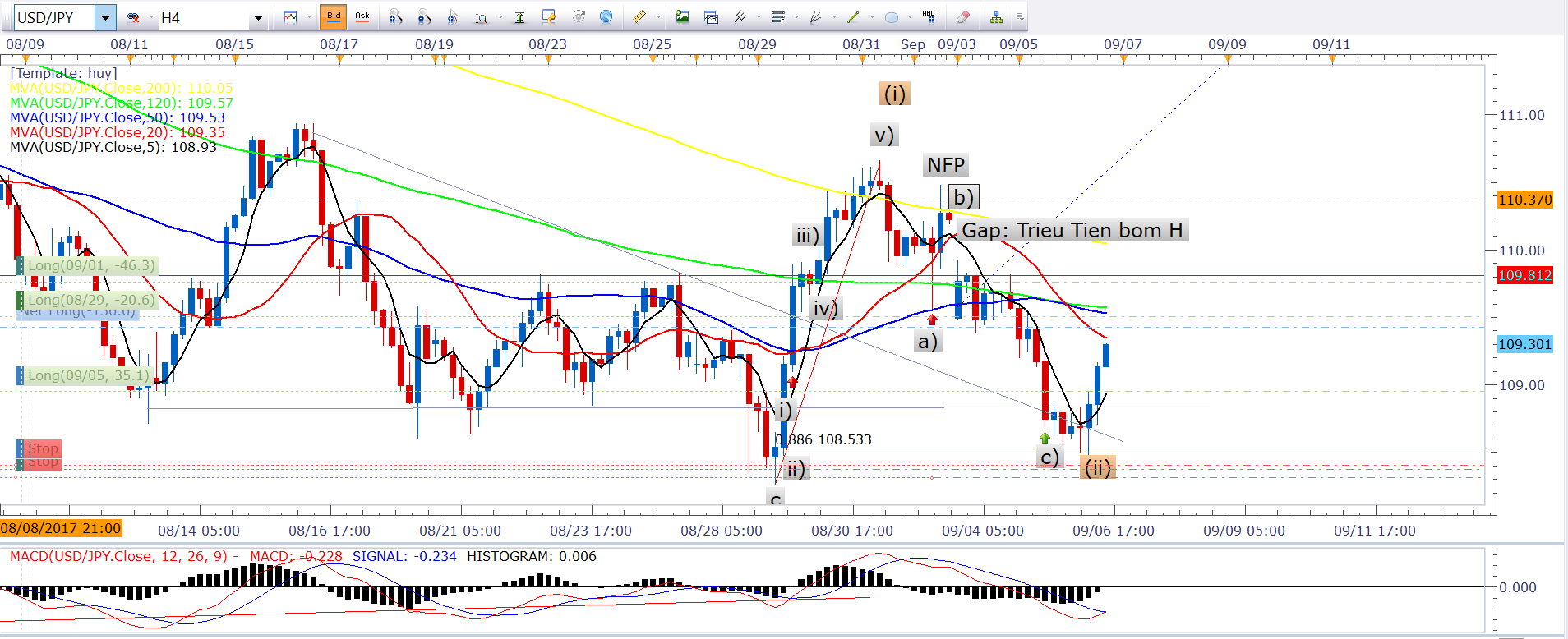This screenshot has height=639, width=1568.
Task: Open the USD/JPY symbol dropdown
Action: click(x=105, y=17)
